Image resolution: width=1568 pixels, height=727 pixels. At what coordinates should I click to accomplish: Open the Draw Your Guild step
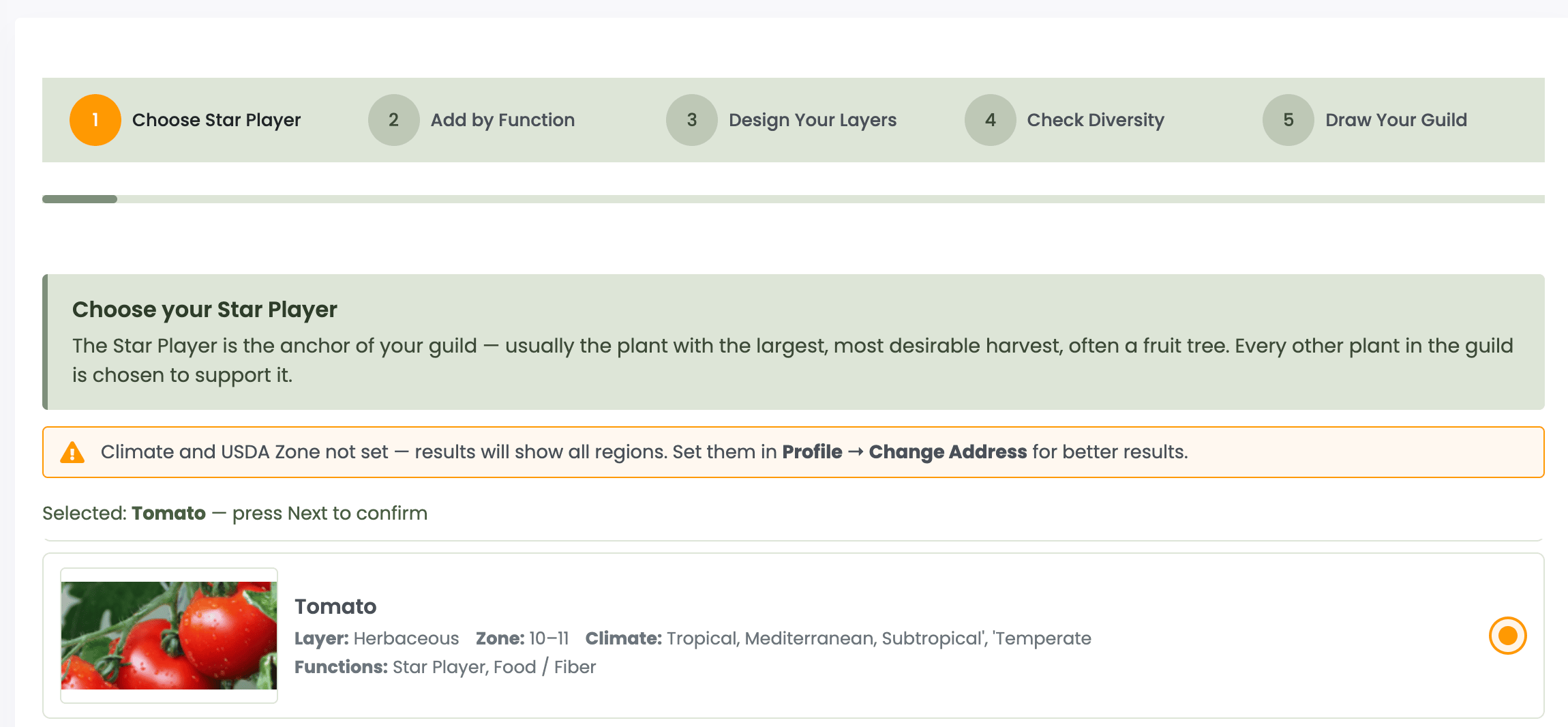point(1396,120)
